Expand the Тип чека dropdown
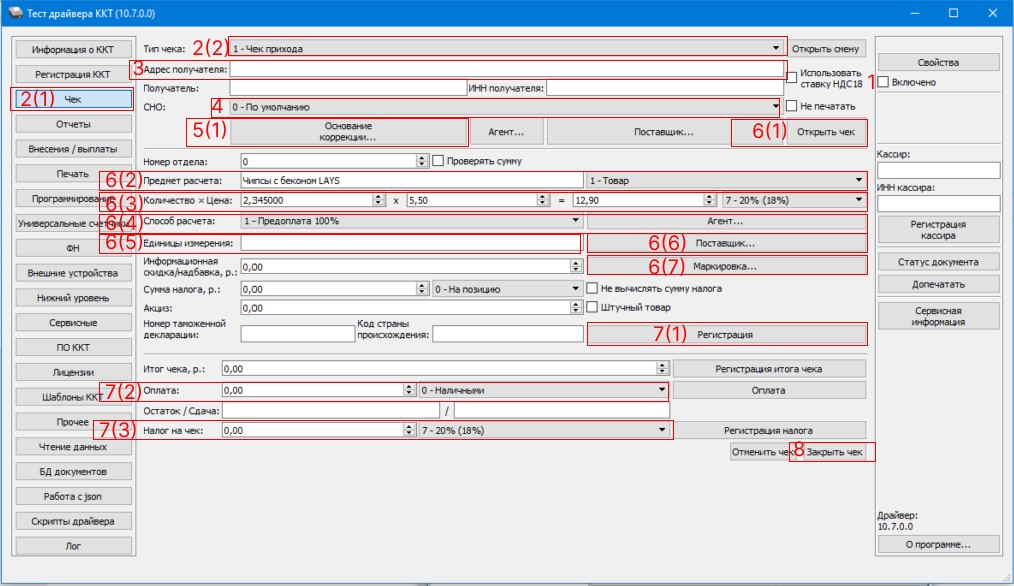This screenshot has height=586, width=1014. click(506, 49)
